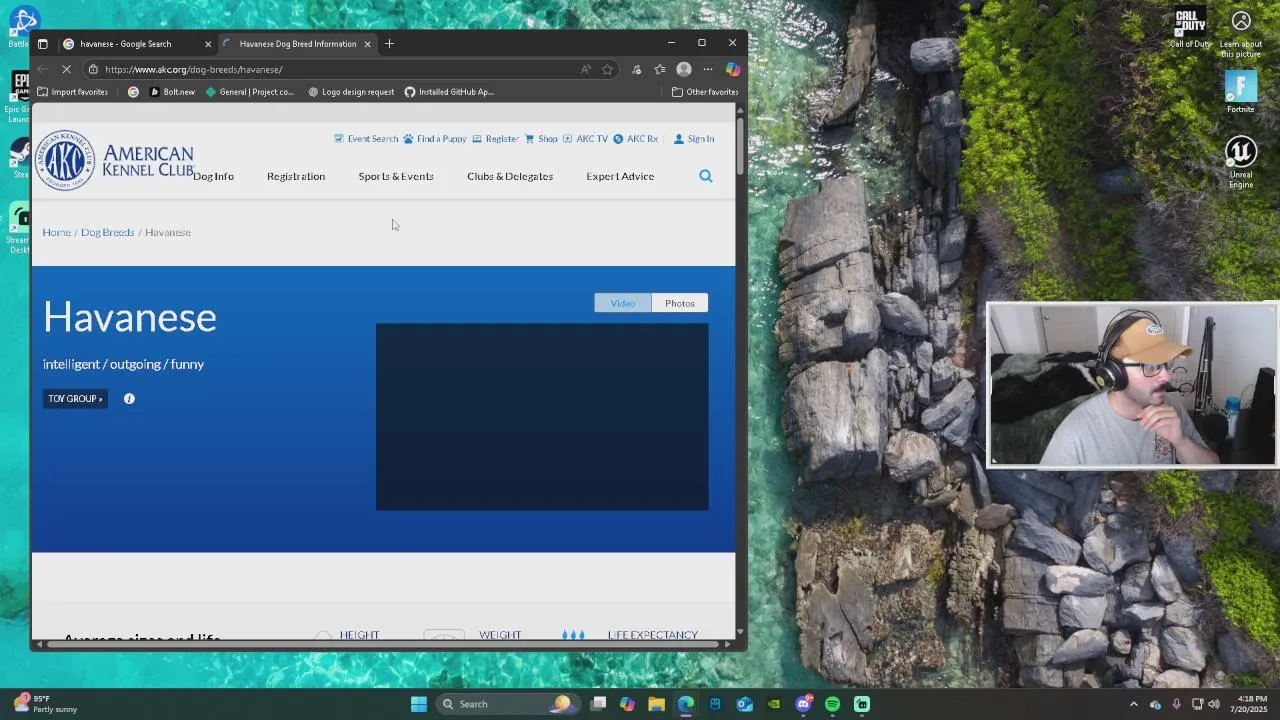Click the Register top link

(495, 139)
